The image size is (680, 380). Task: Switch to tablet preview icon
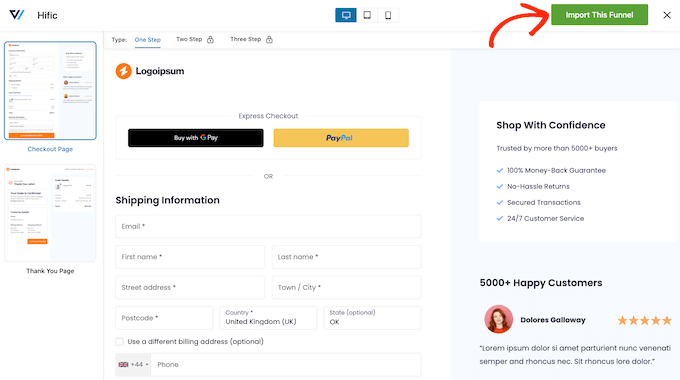(367, 15)
